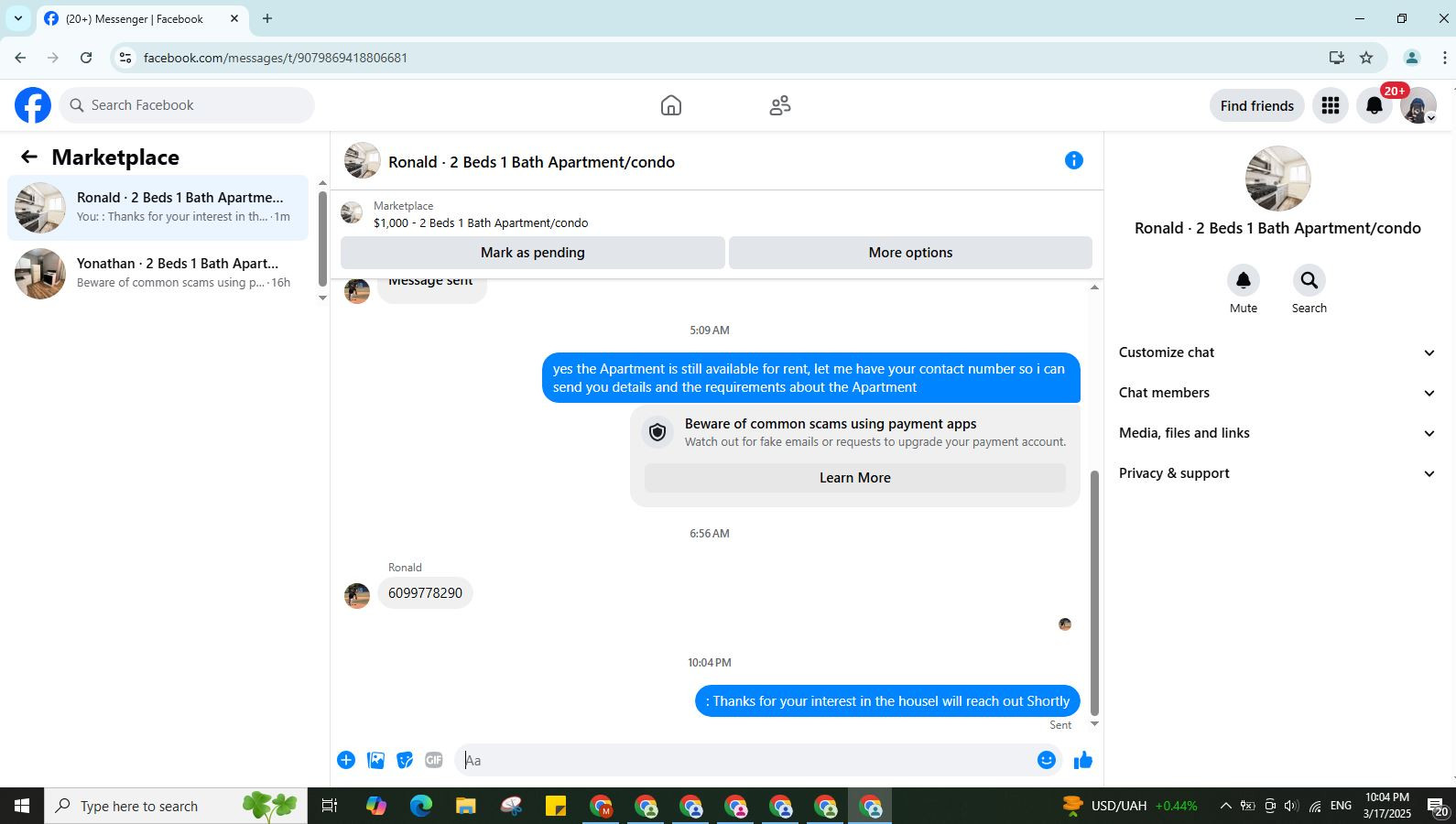Open File Explorer from the taskbar
1456x824 pixels.
[x=466, y=806]
